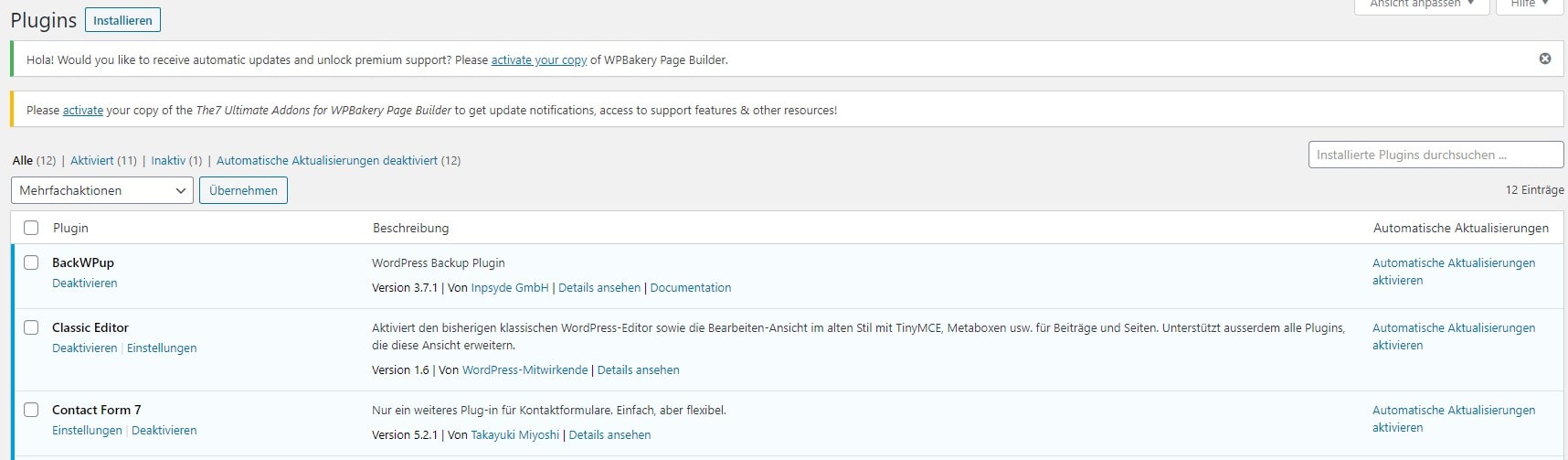Click the Plugins page heading
The height and width of the screenshot is (460, 1568).
44,20
